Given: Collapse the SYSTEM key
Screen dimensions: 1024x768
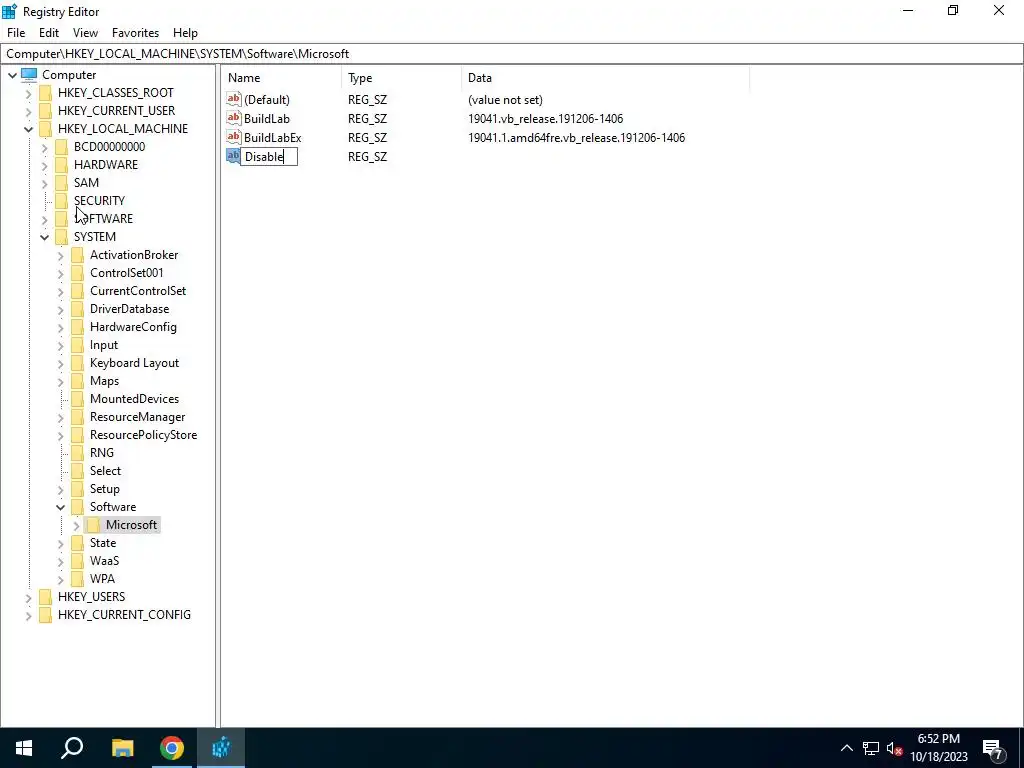Looking at the screenshot, I should pos(44,237).
